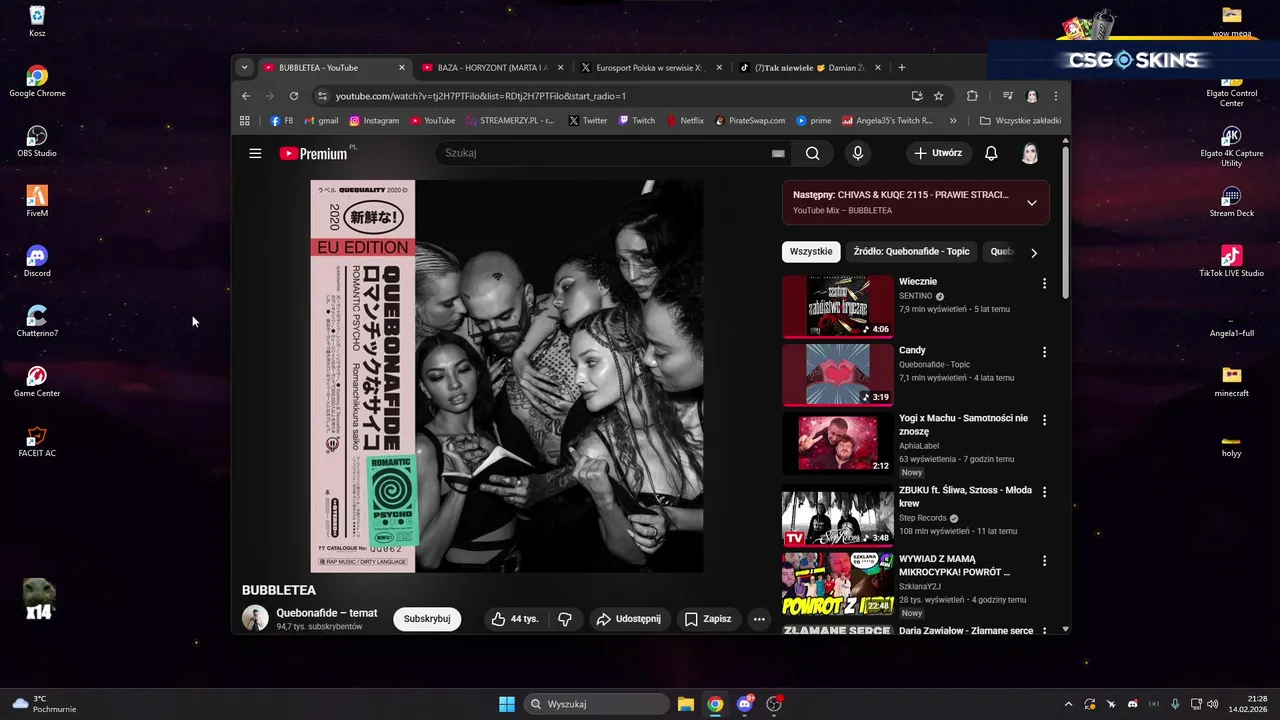Open the Candy video thumbnail

(x=838, y=375)
